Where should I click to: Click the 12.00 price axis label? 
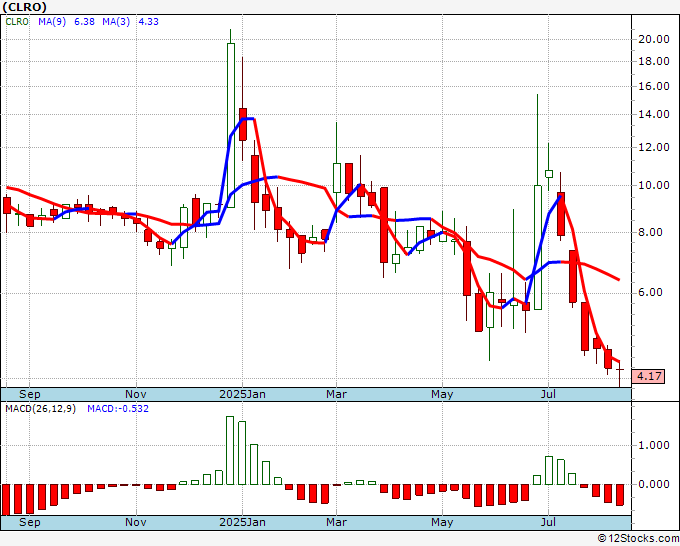pos(654,147)
